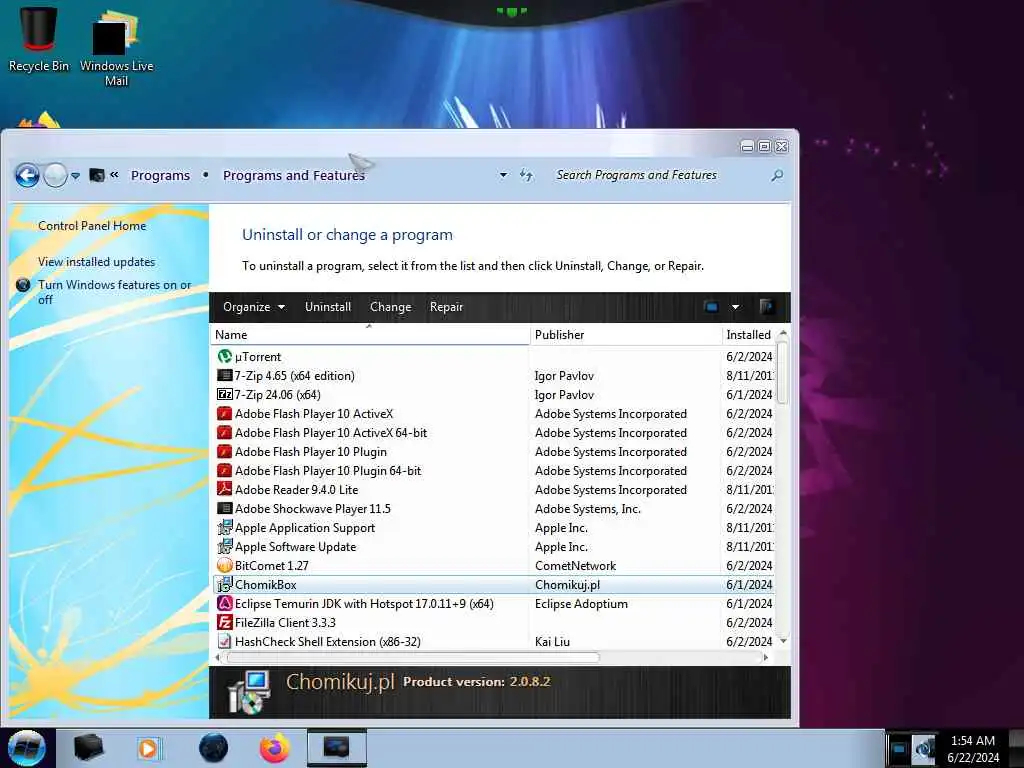
Task: Select the Eclipse Temurin JDK icon
Action: click(225, 603)
